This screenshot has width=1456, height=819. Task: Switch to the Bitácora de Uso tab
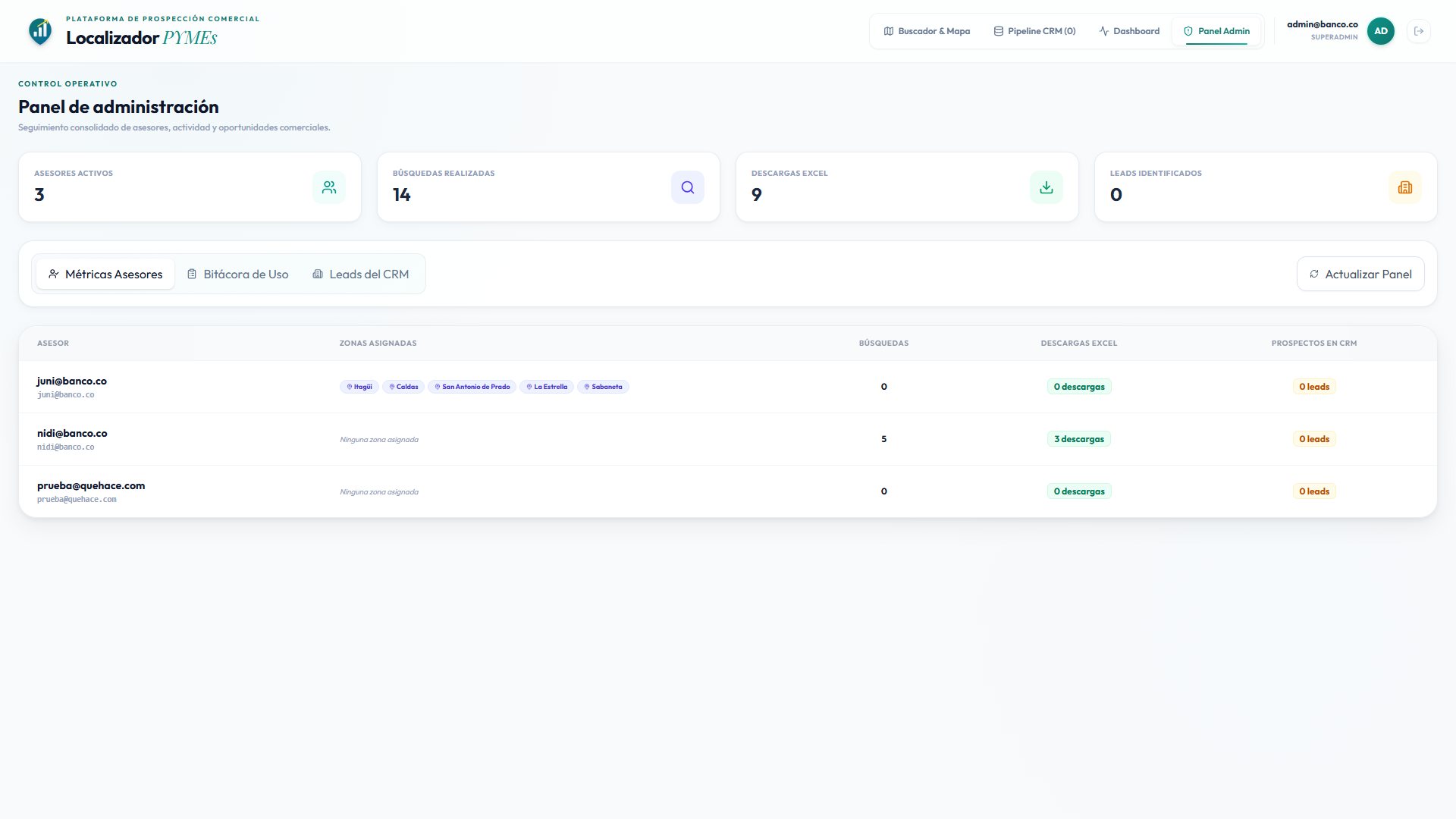click(237, 274)
